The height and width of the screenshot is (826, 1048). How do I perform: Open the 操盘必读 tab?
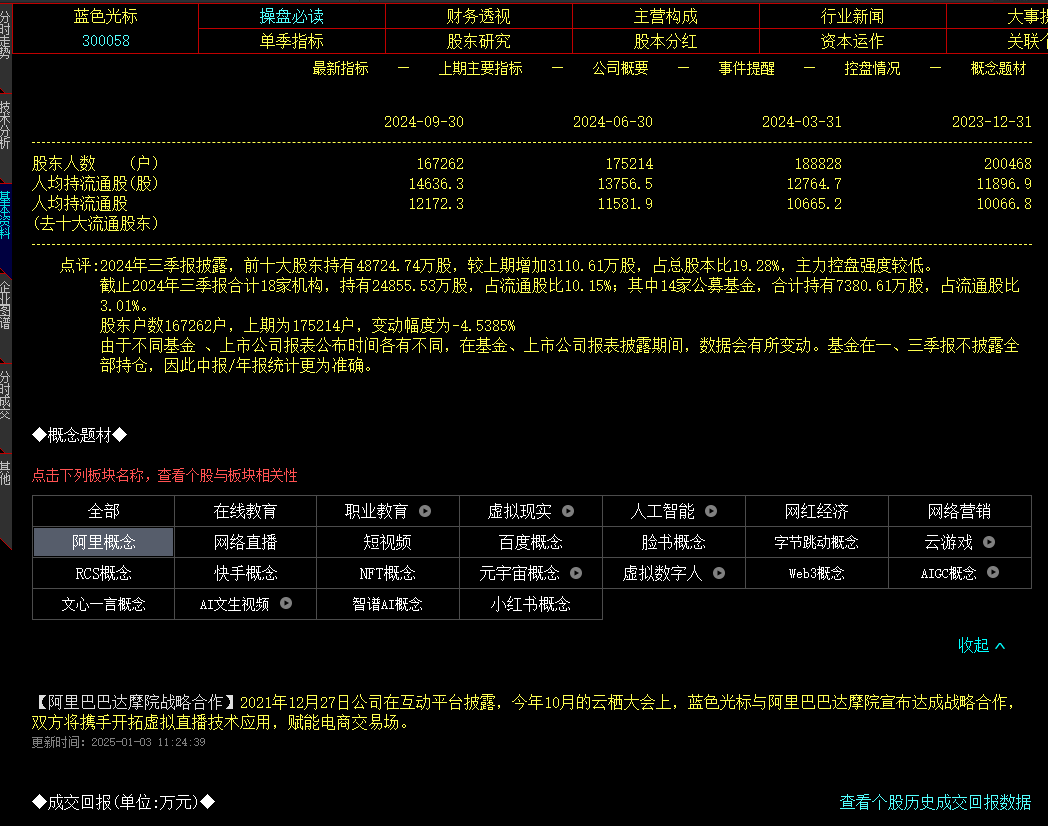click(291, 16)
